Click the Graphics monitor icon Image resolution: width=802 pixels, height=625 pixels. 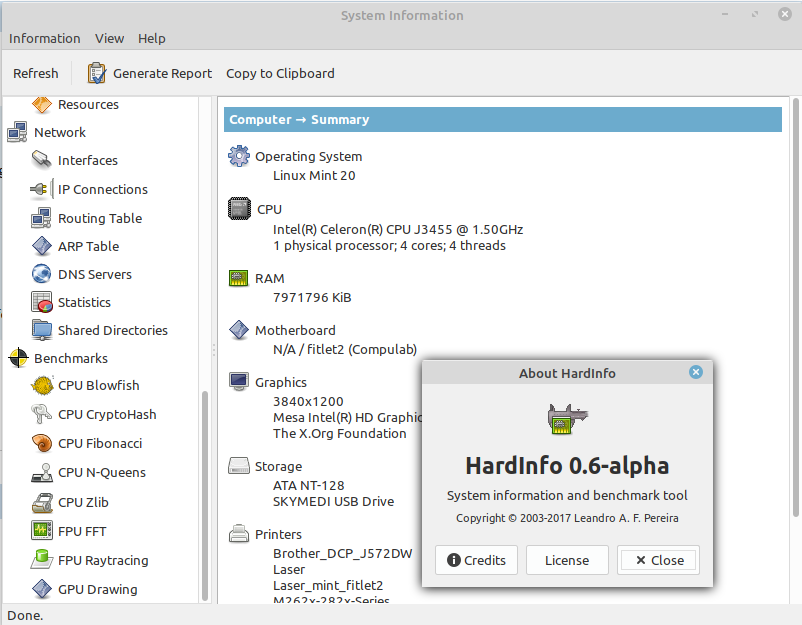239,382
